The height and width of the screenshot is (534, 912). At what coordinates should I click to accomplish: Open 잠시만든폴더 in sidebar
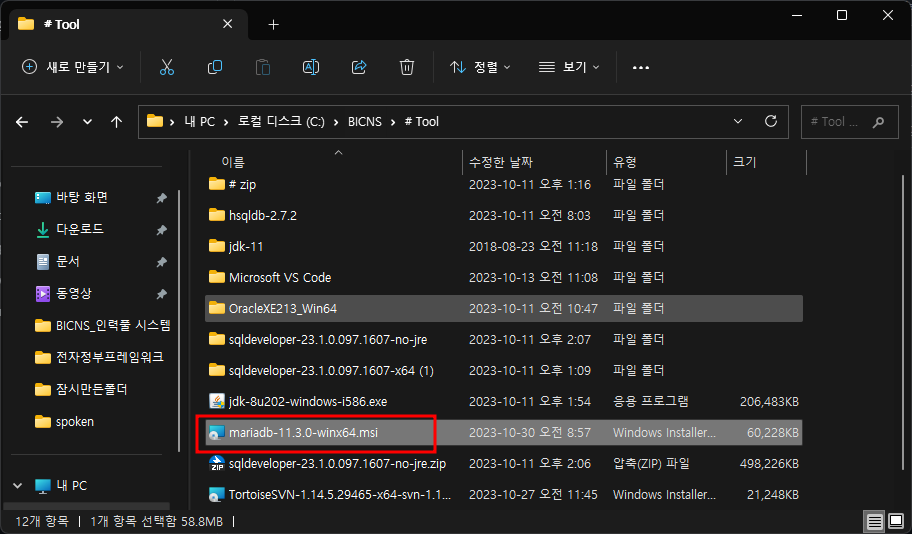click(81, 389)
